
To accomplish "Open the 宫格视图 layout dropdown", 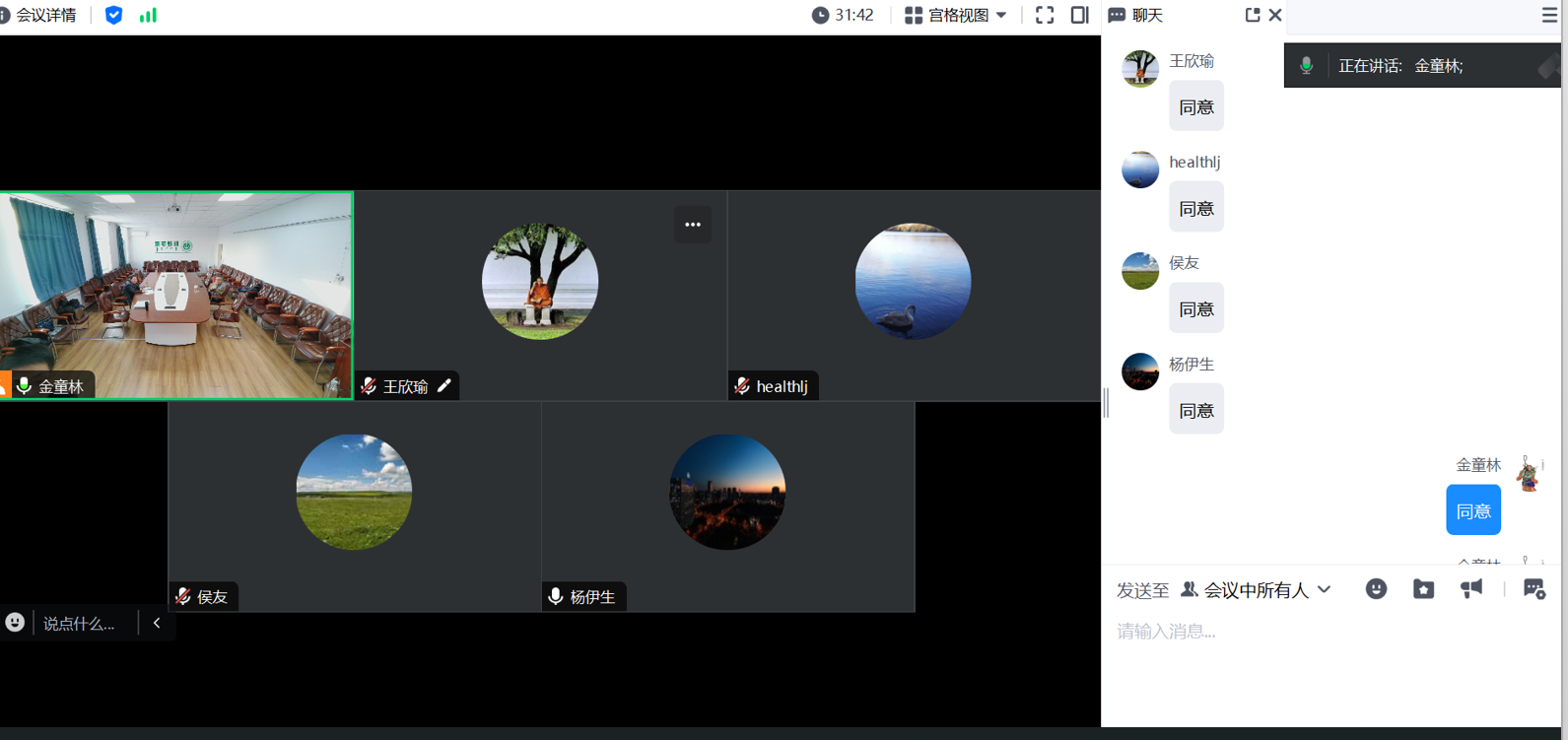I will pos(955,15).
